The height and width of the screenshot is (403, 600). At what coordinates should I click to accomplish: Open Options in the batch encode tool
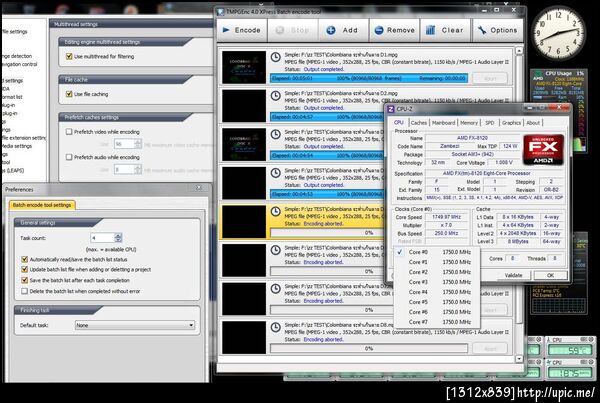(498, 30)
